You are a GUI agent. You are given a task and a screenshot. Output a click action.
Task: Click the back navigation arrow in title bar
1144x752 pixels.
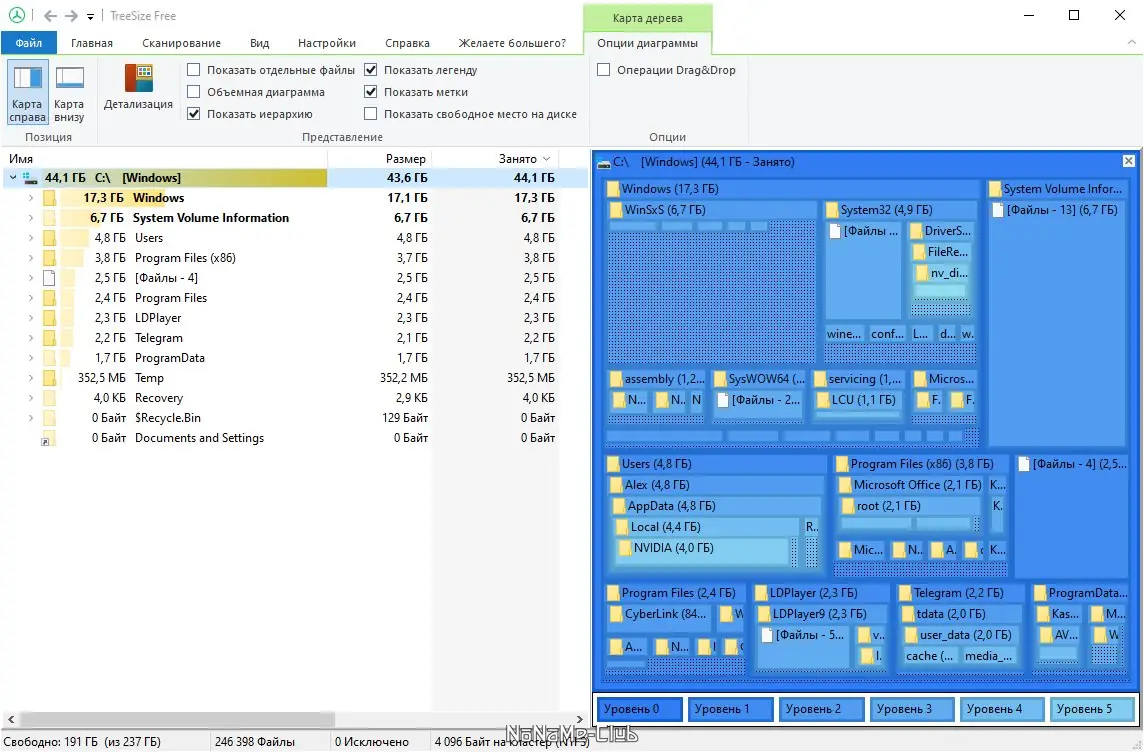point(50,15)
